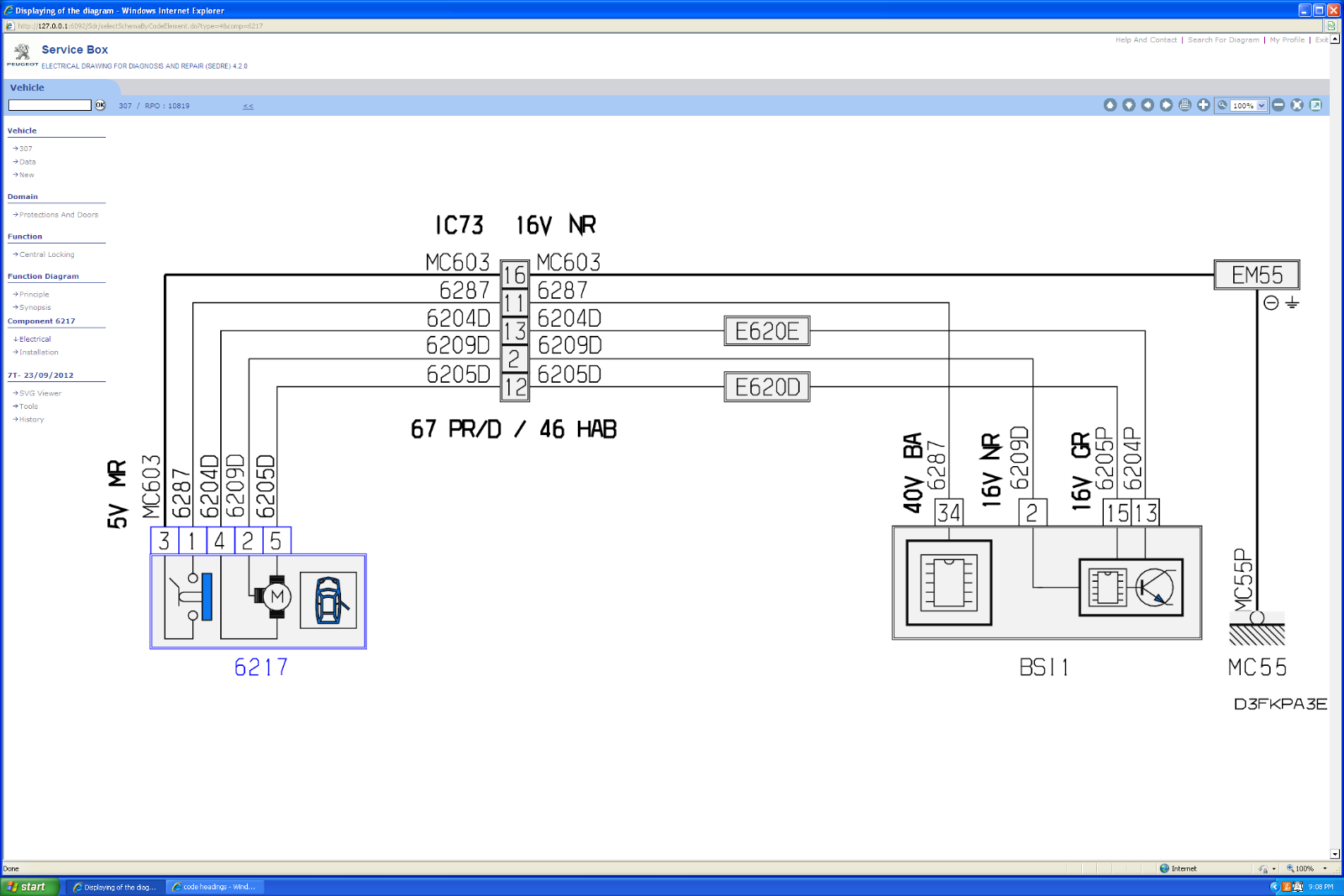Click the chip symbol at BSI1 pin 34

[x=949, y=583]
